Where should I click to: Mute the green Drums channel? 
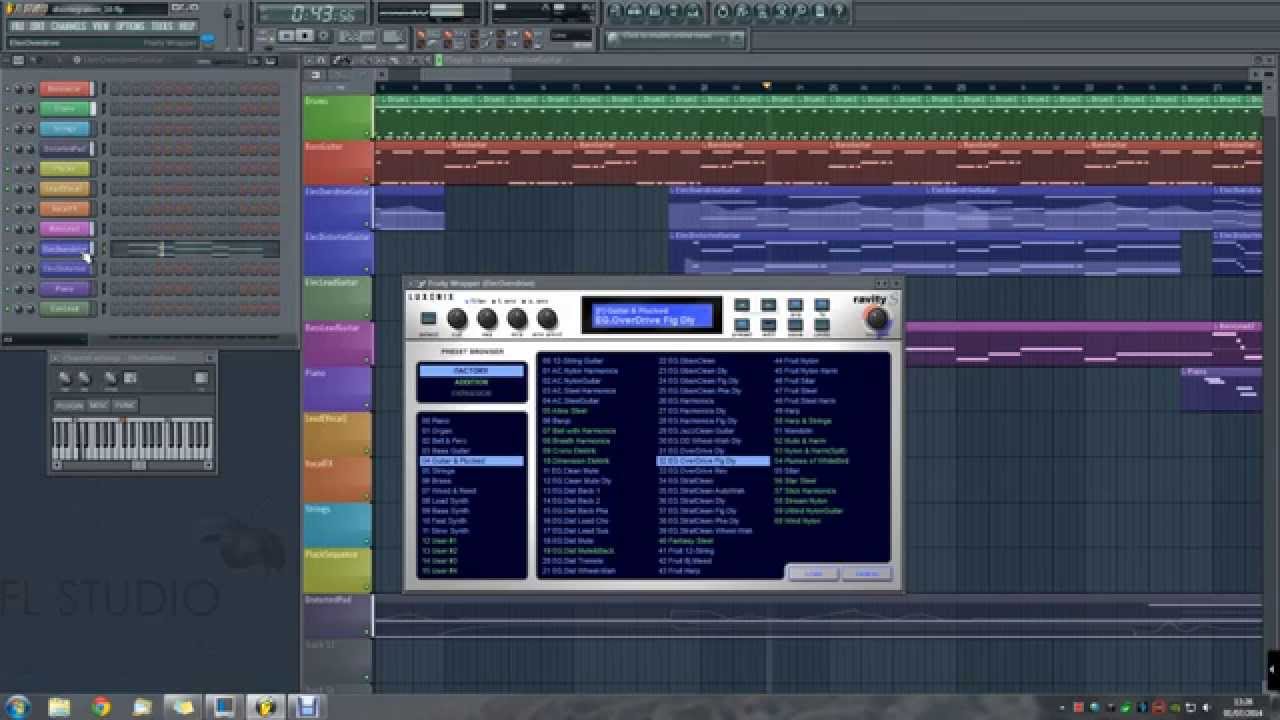pos(7,109)
